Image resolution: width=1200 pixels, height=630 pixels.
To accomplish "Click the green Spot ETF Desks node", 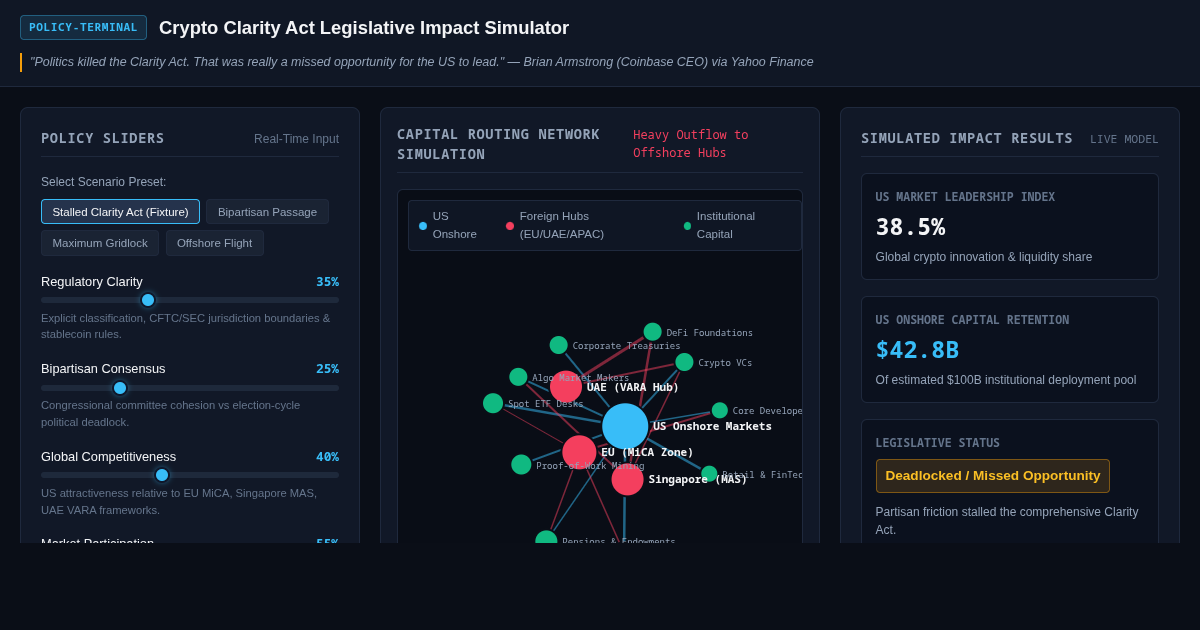I will pyautogui.click(x=493, y=403).
